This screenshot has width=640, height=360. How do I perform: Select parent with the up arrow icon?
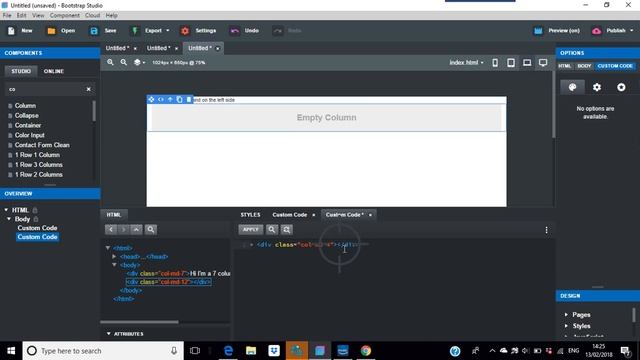pyautogui.click(x=170, y=100)
